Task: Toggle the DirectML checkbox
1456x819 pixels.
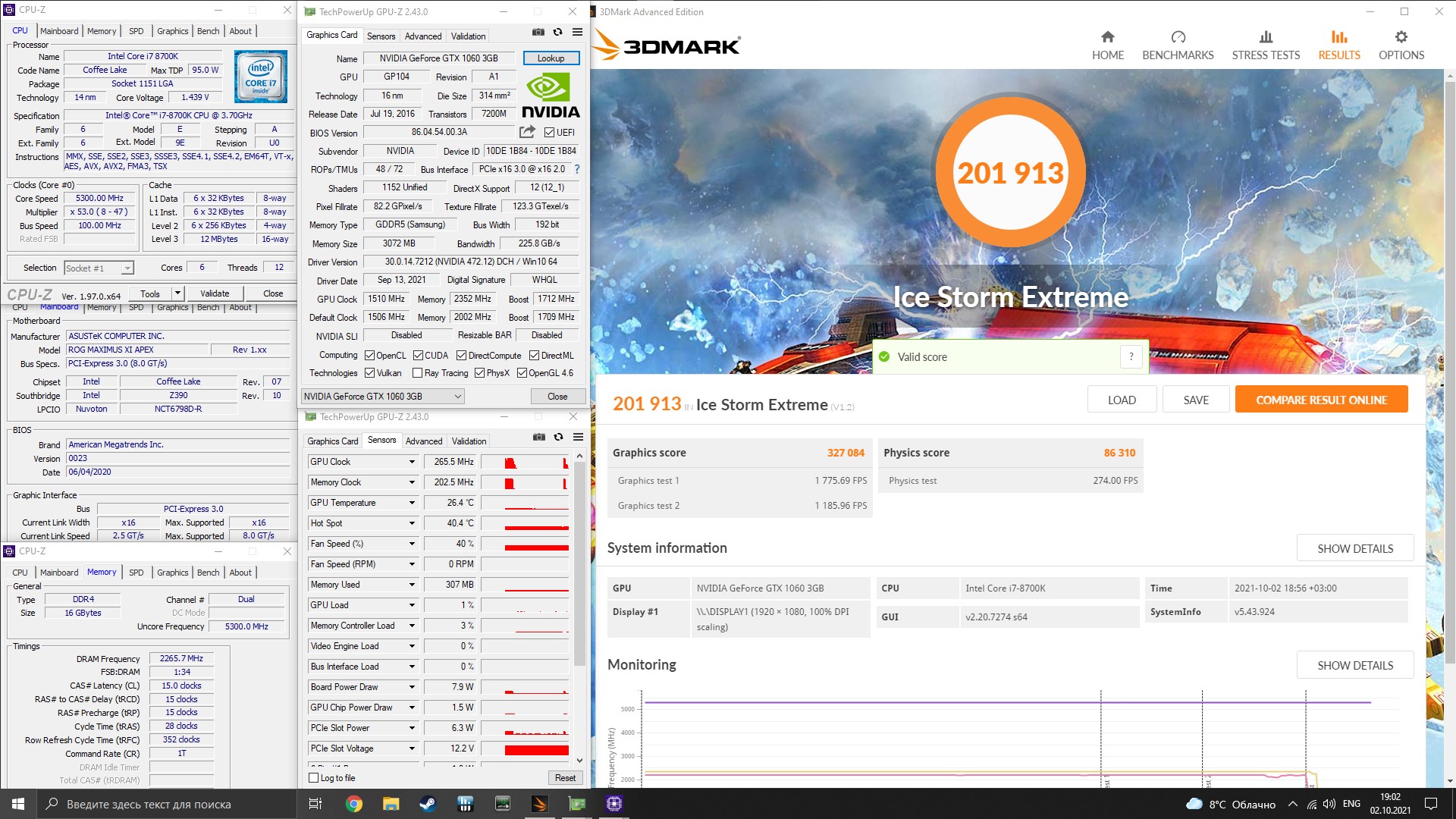Action: click(534, 356)
